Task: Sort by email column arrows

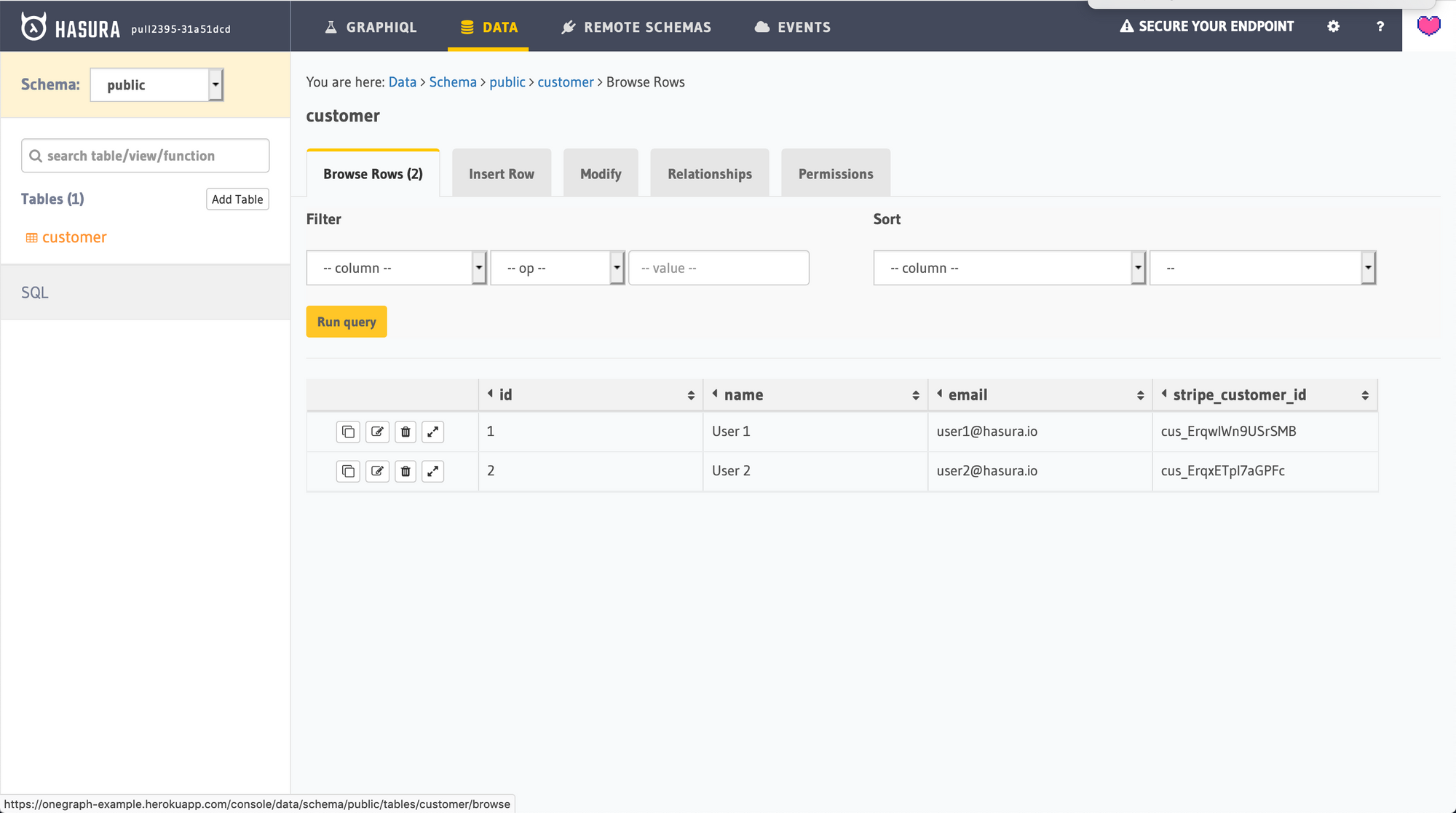Action: [1141, 395]
